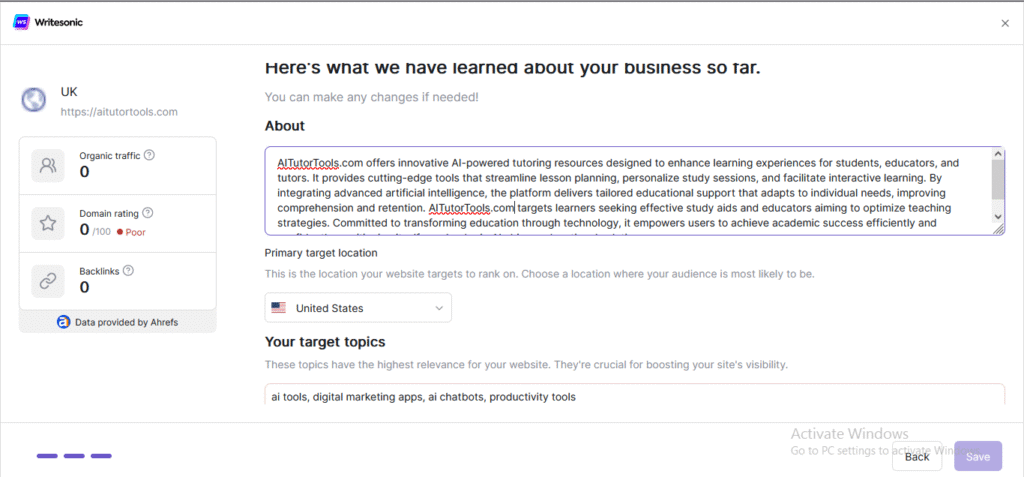Click the About textarea's scroll down arrow
Viewport: 1024px width, 477px height.
click(x=998, y=216)
